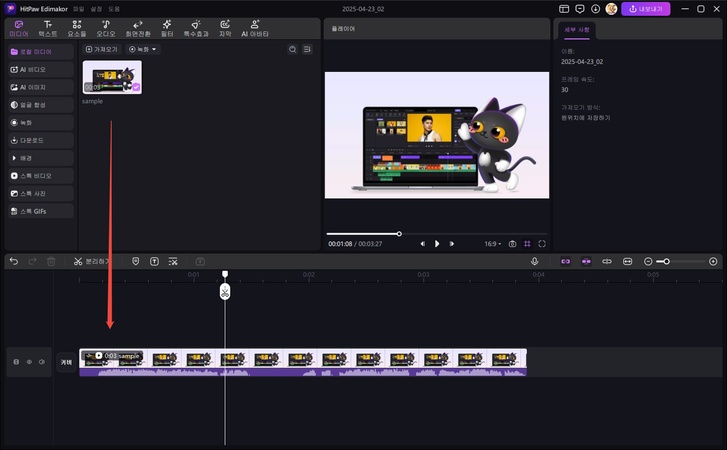Switch to the 세부 사항 tab
This screenshot has height=450, width=727.
coord(577,30)
